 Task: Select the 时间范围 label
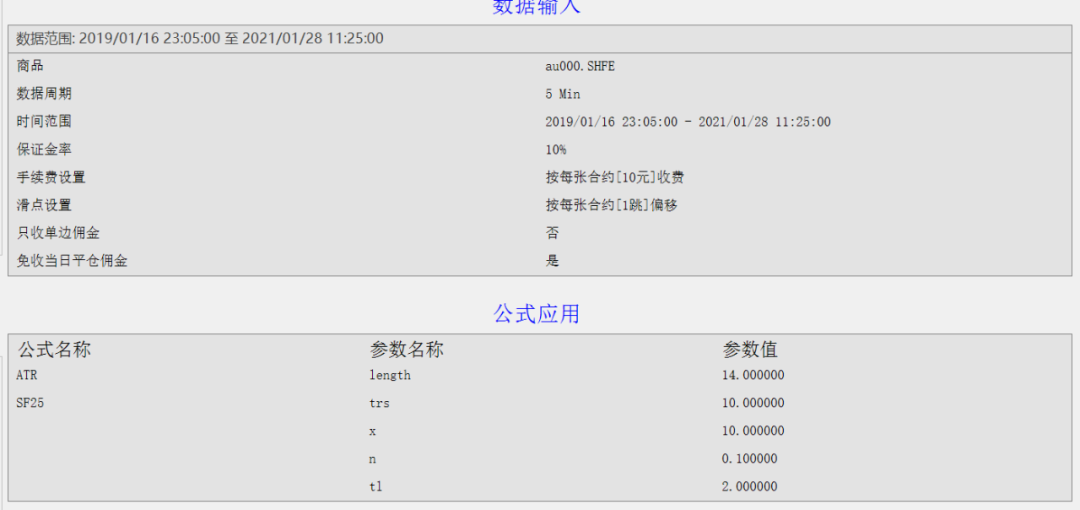[43, 121]
